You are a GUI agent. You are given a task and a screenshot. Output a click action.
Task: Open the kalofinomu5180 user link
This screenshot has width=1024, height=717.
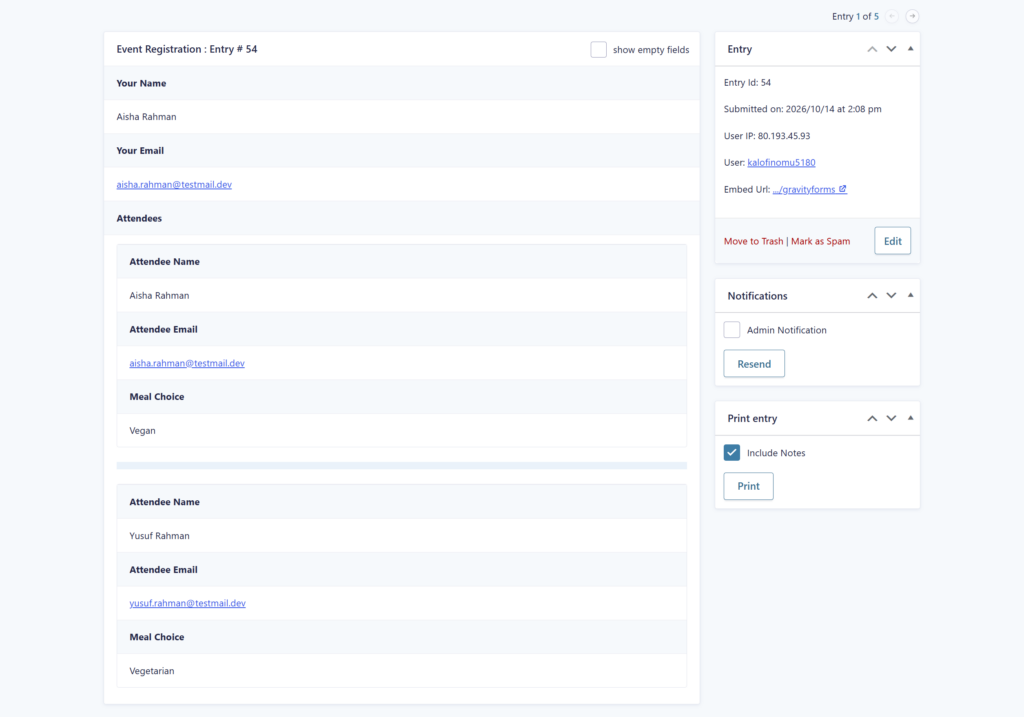[x=781, y=163]
